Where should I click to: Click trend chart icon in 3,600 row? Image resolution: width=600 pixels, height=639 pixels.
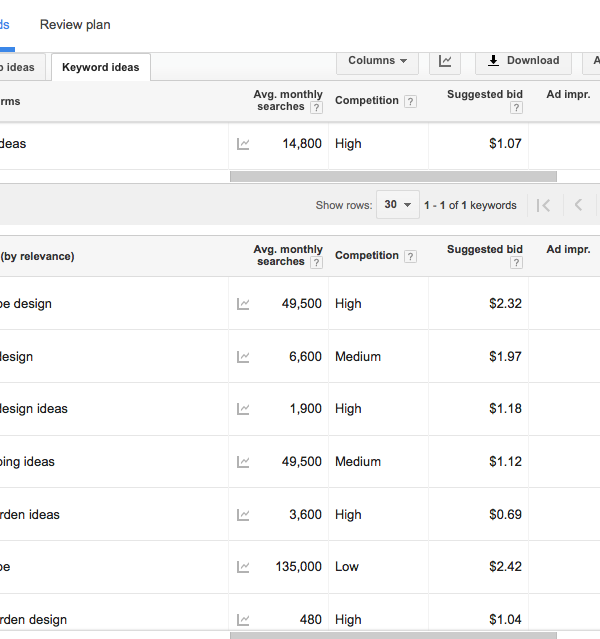(243, 515)
